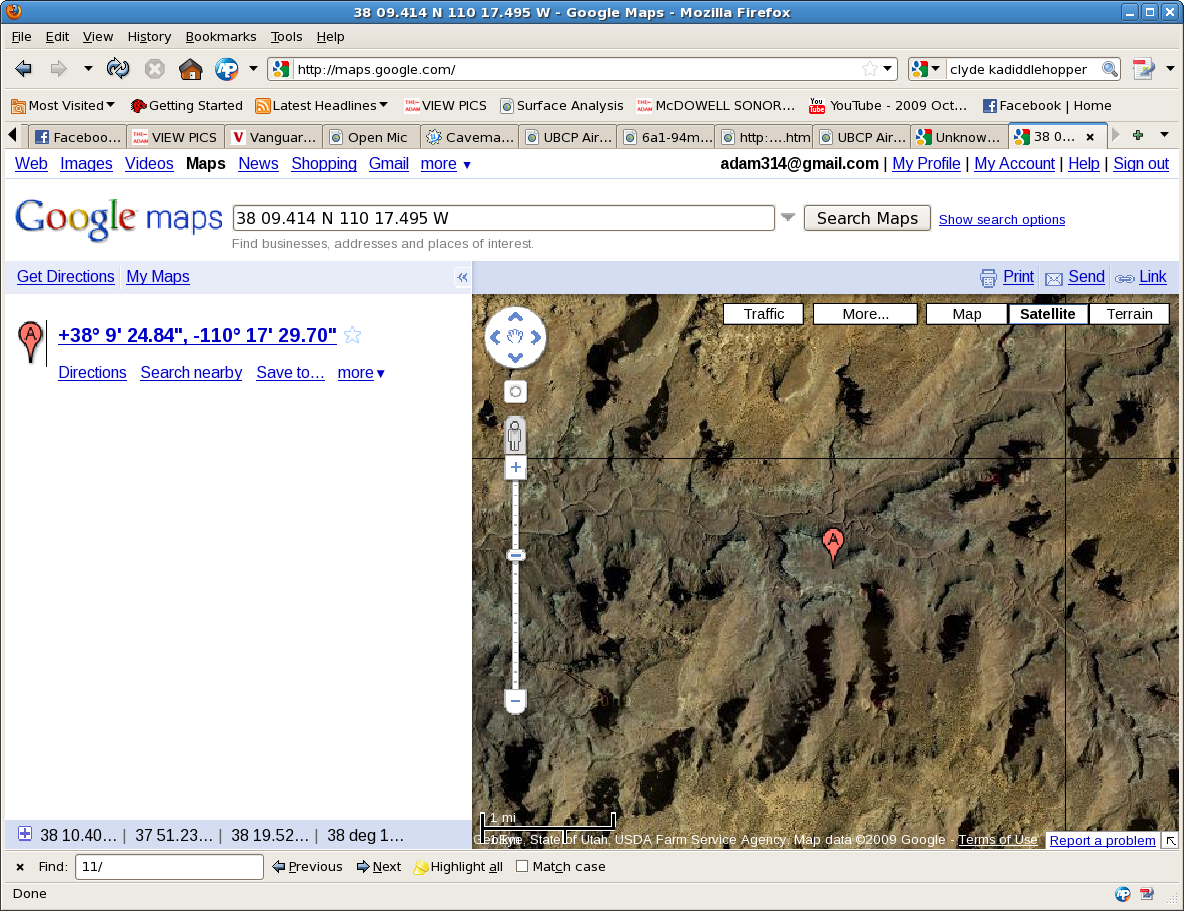Screen dimensions: 1184x911
Task: Reload the page using the refresh icon
Action: (x=118, y=69)
